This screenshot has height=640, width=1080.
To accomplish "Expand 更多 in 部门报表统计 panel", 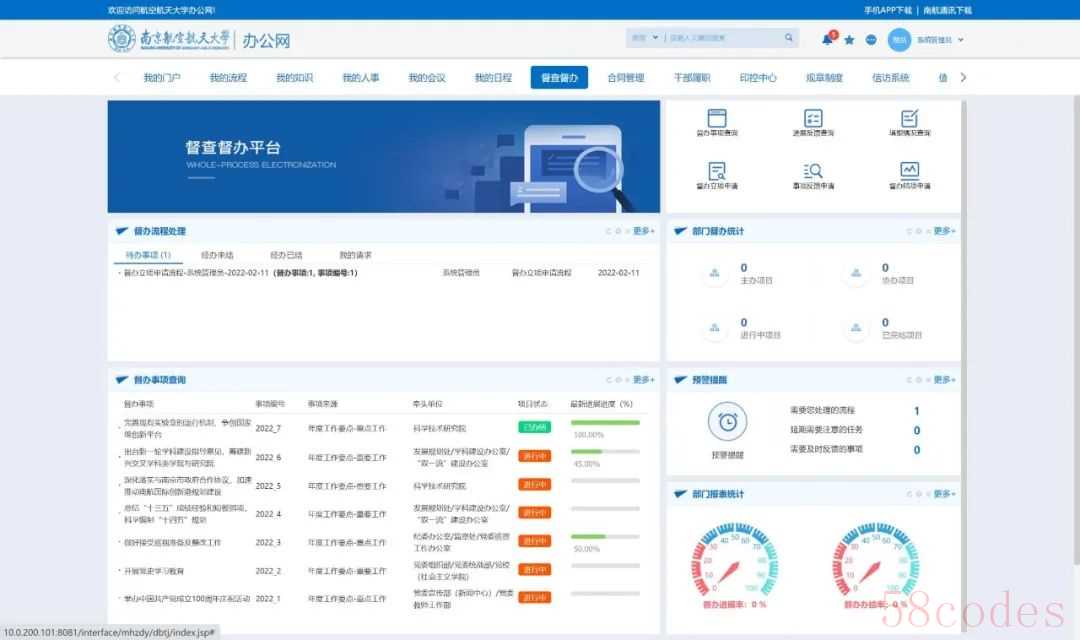I will pos(944,494).
